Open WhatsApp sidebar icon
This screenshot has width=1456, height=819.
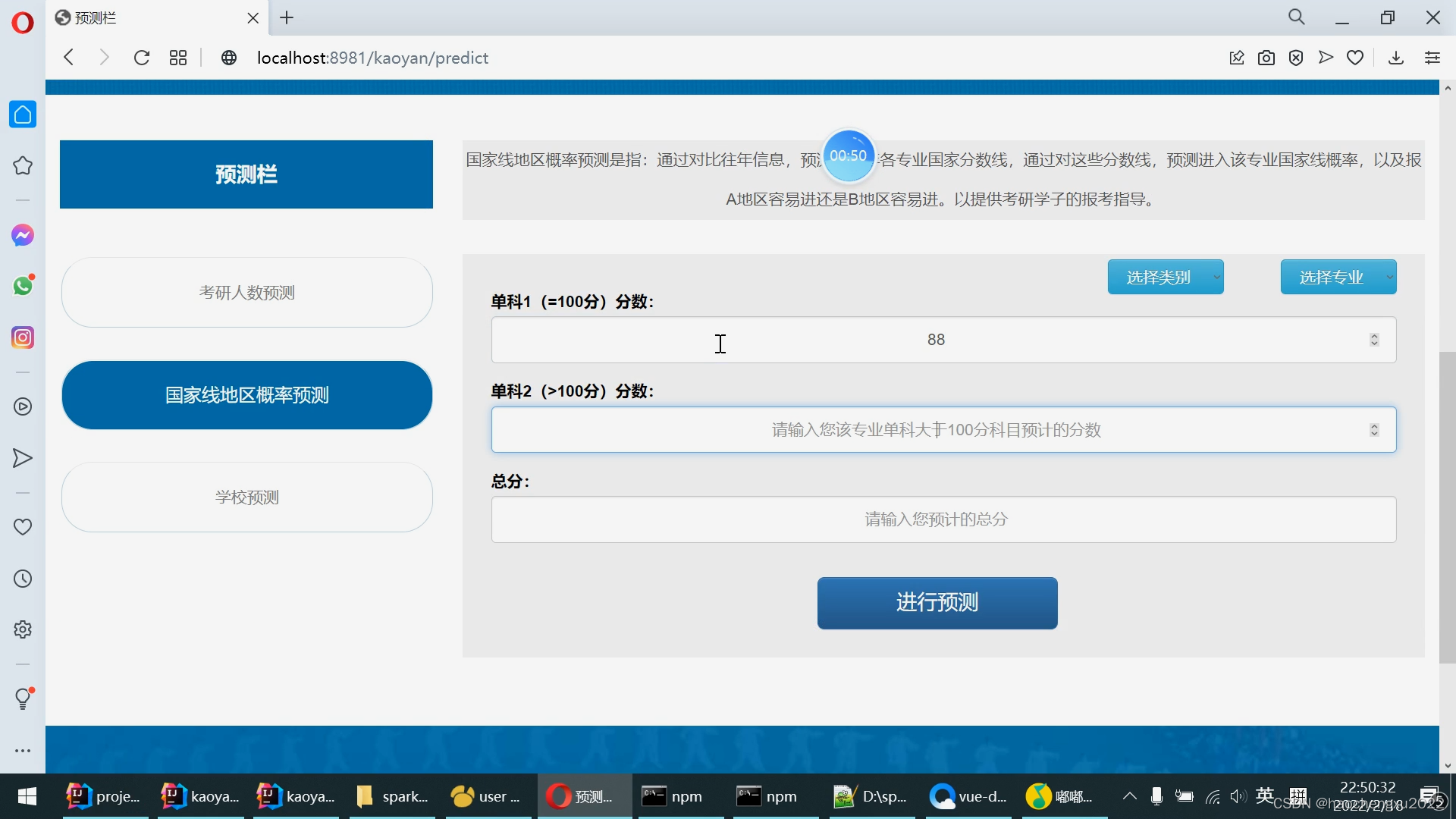pos(23,286)
